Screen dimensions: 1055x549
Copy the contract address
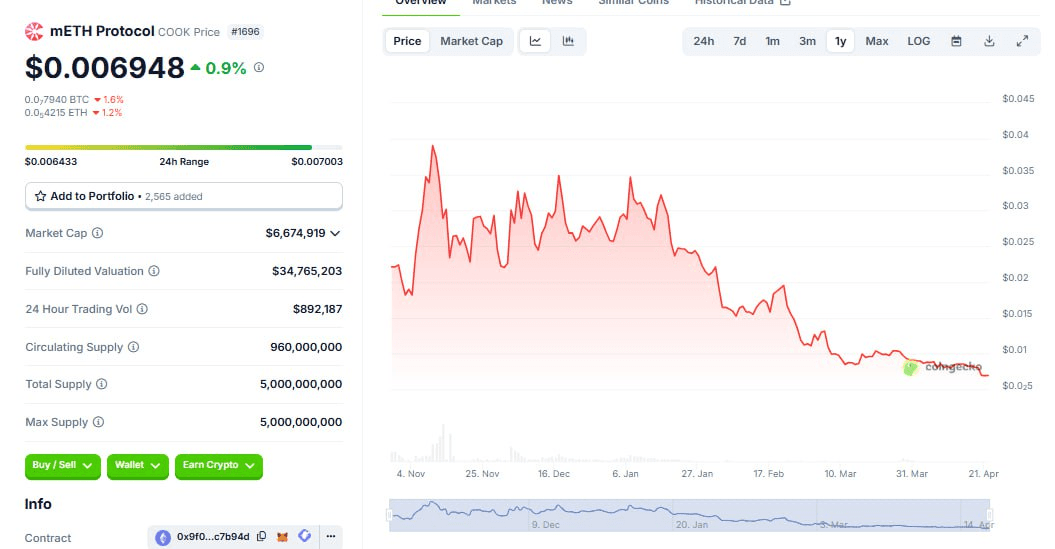(x=261, y=537)
